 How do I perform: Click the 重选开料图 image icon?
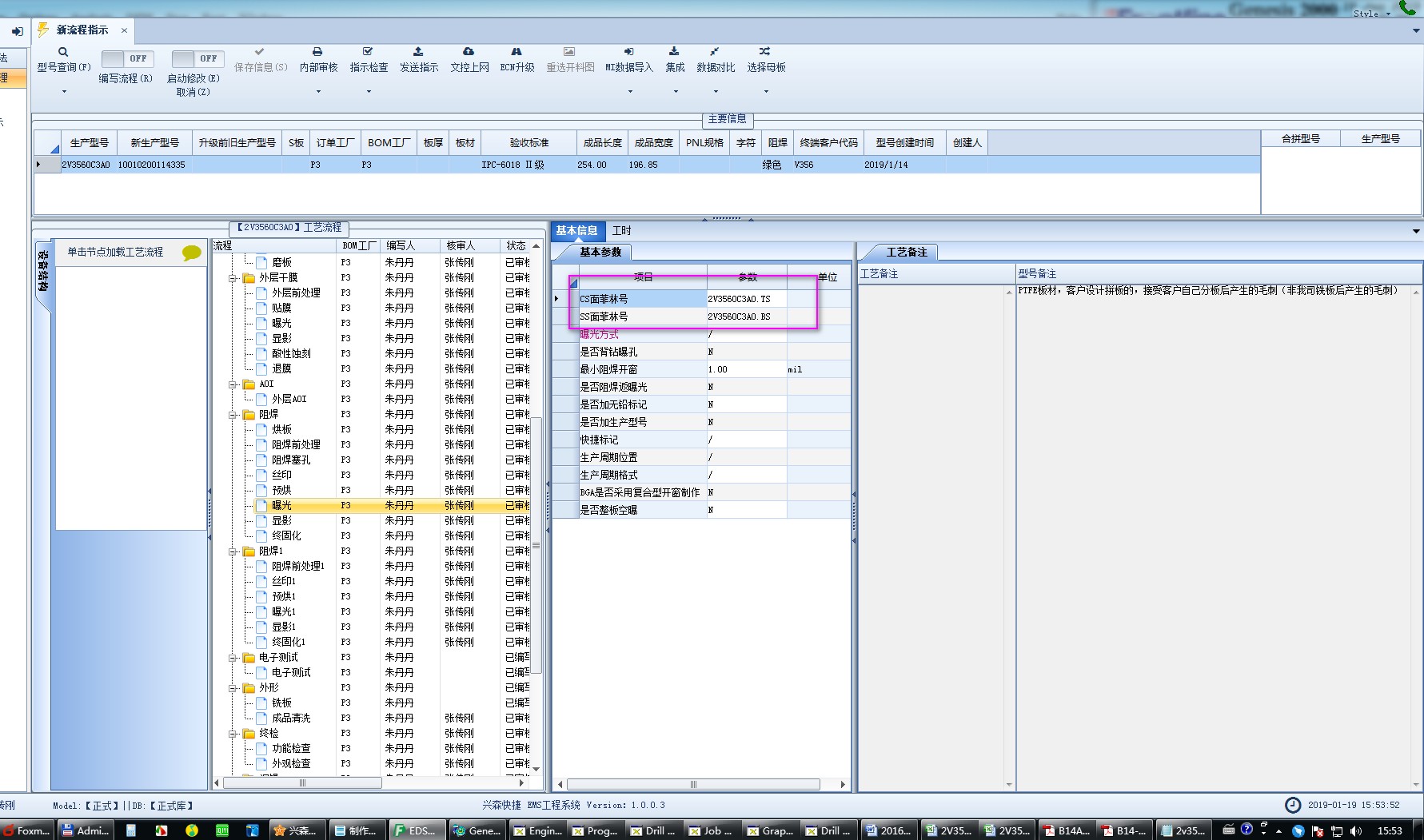pos(569,51)
